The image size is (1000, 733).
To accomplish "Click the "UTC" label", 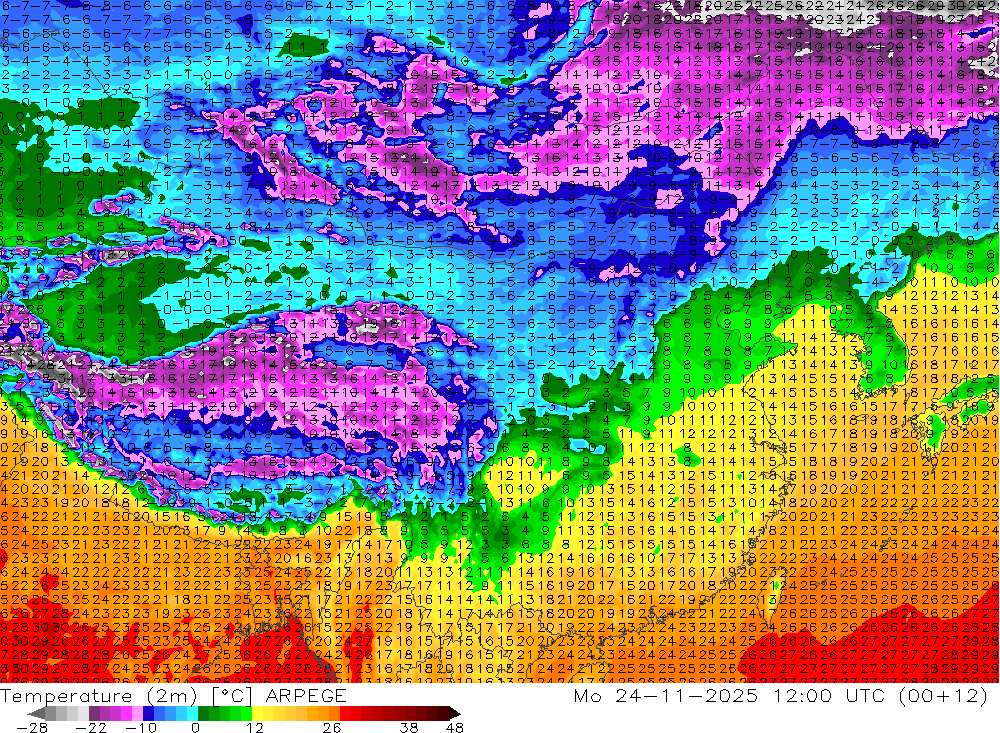I will [x=867, y=696].
